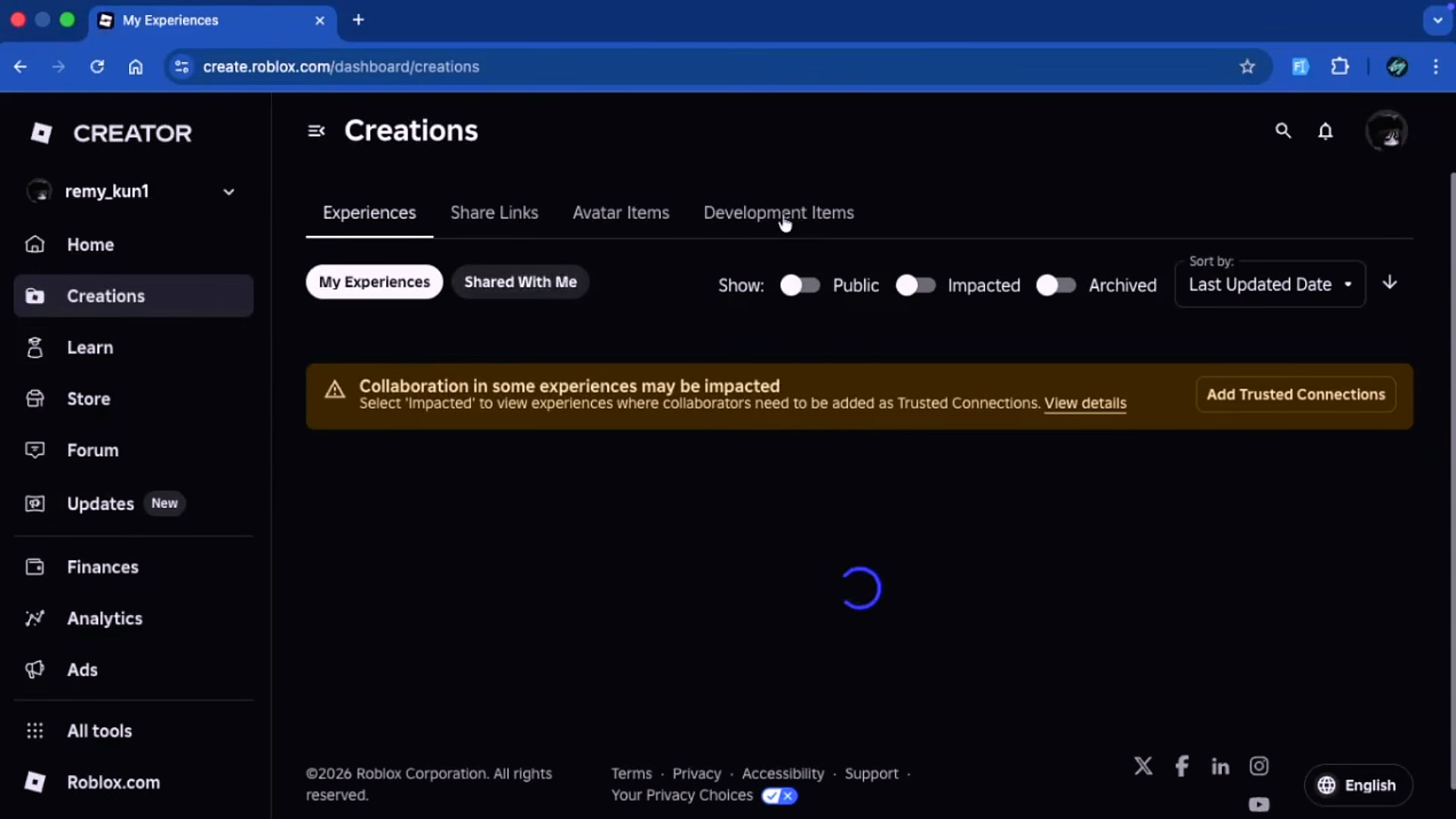Screen dimensions: 1456x819
Task: Switch to the Avatar Items tab
Action: click(x=620, y=213)
